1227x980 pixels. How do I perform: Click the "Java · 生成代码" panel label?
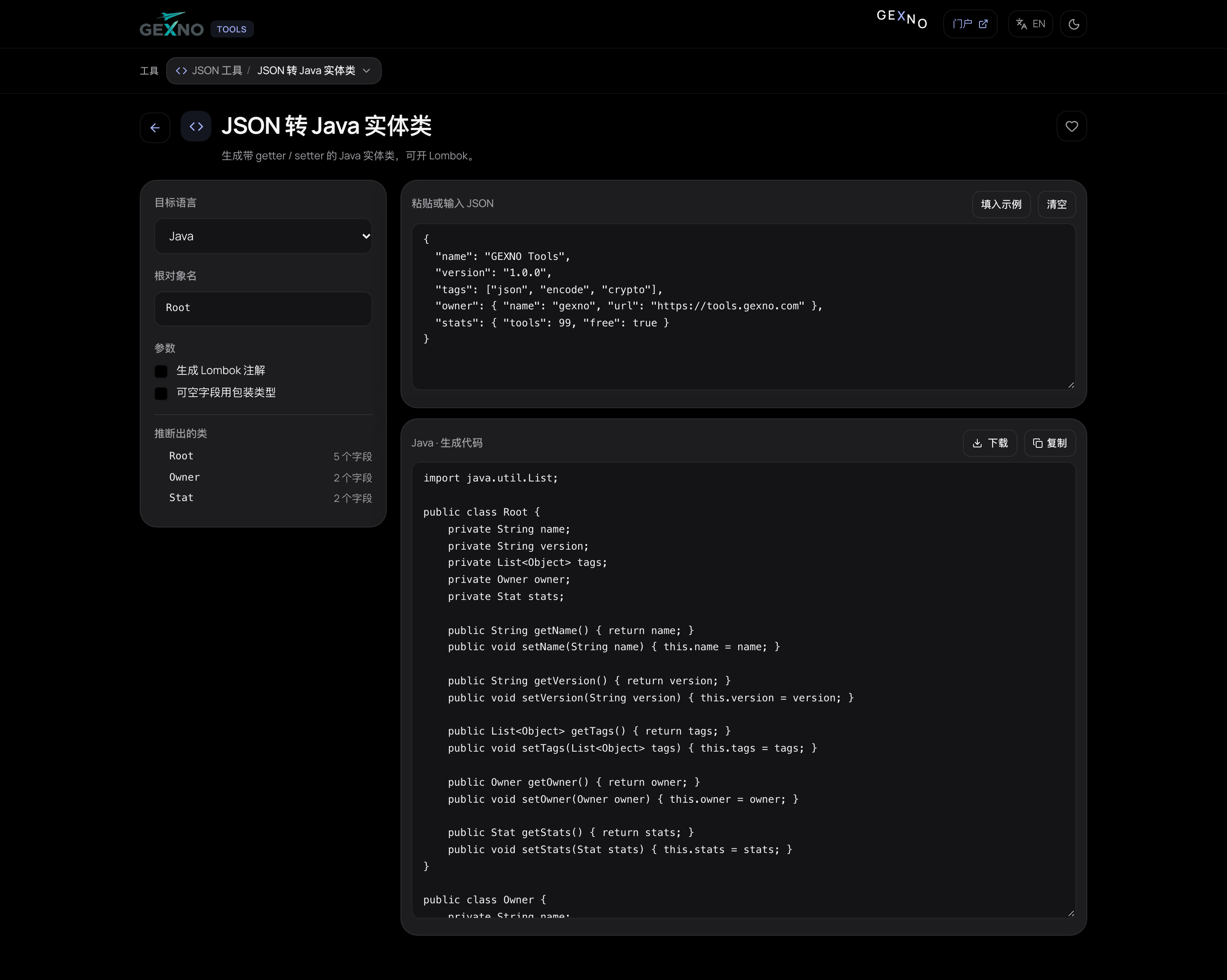(x=447, y=443)
